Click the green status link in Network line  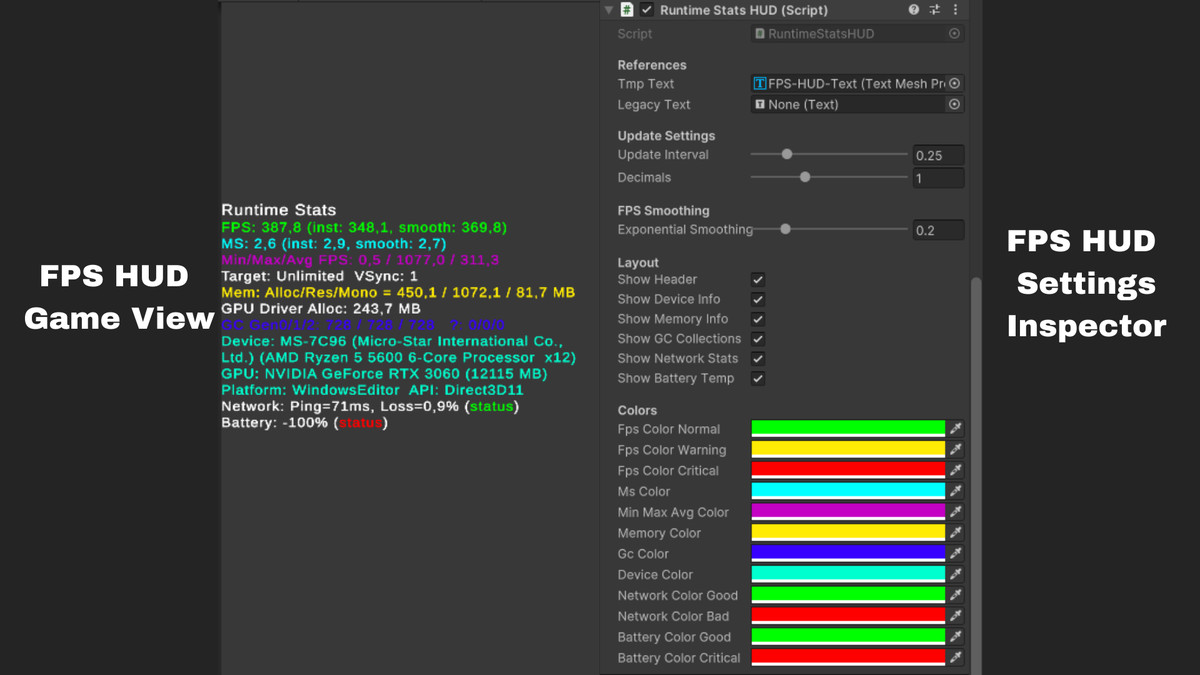click(x=490, y=406)
